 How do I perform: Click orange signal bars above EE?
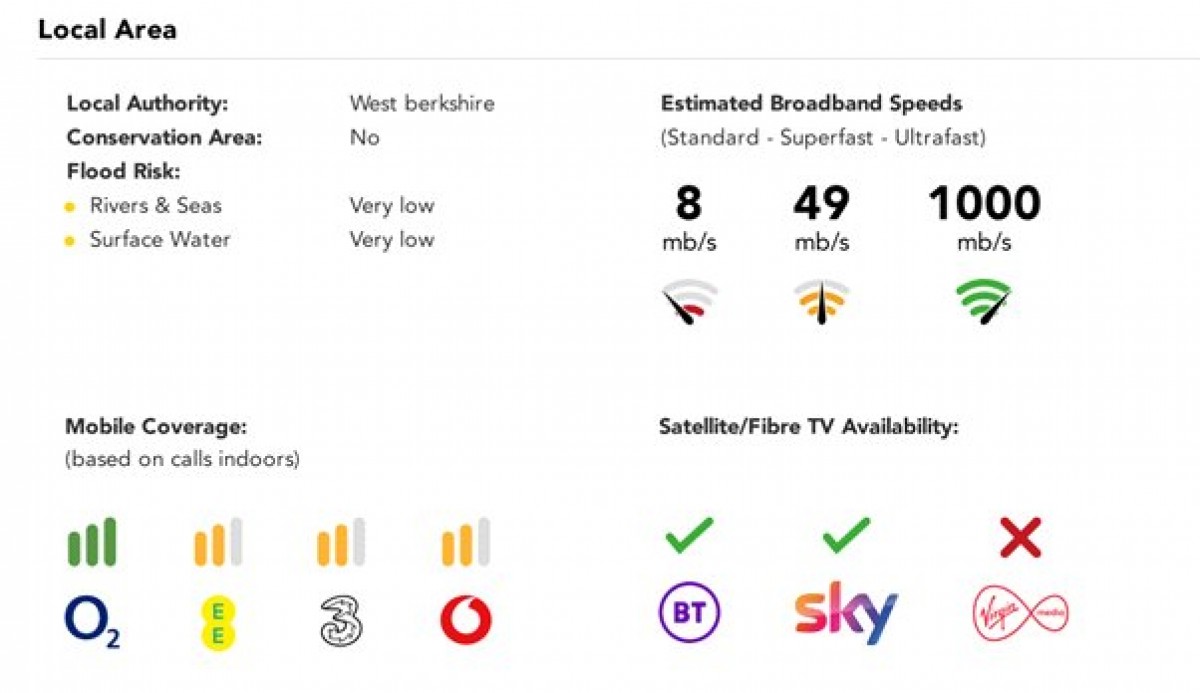tap(218, 542)
